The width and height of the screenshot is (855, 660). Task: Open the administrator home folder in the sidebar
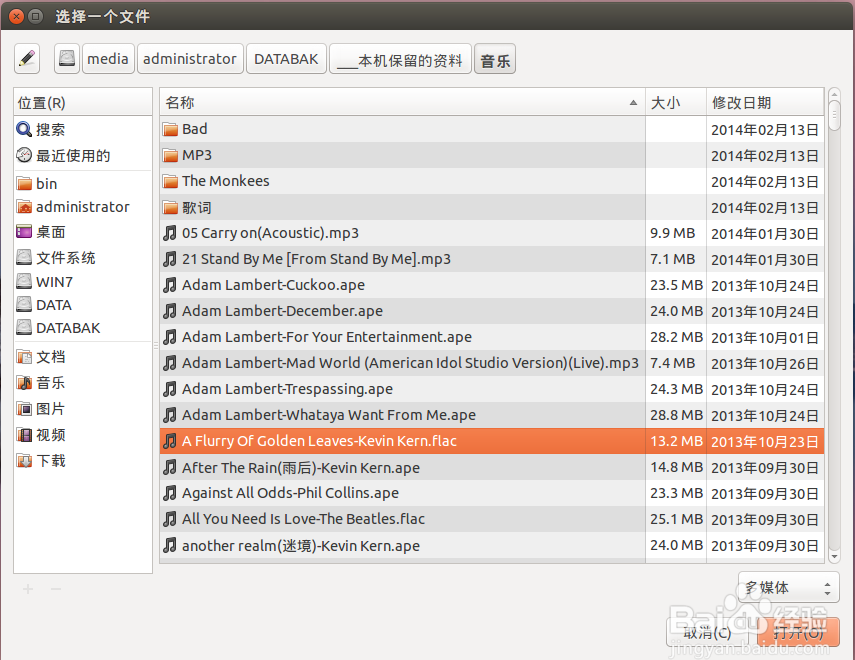[82, 207]
